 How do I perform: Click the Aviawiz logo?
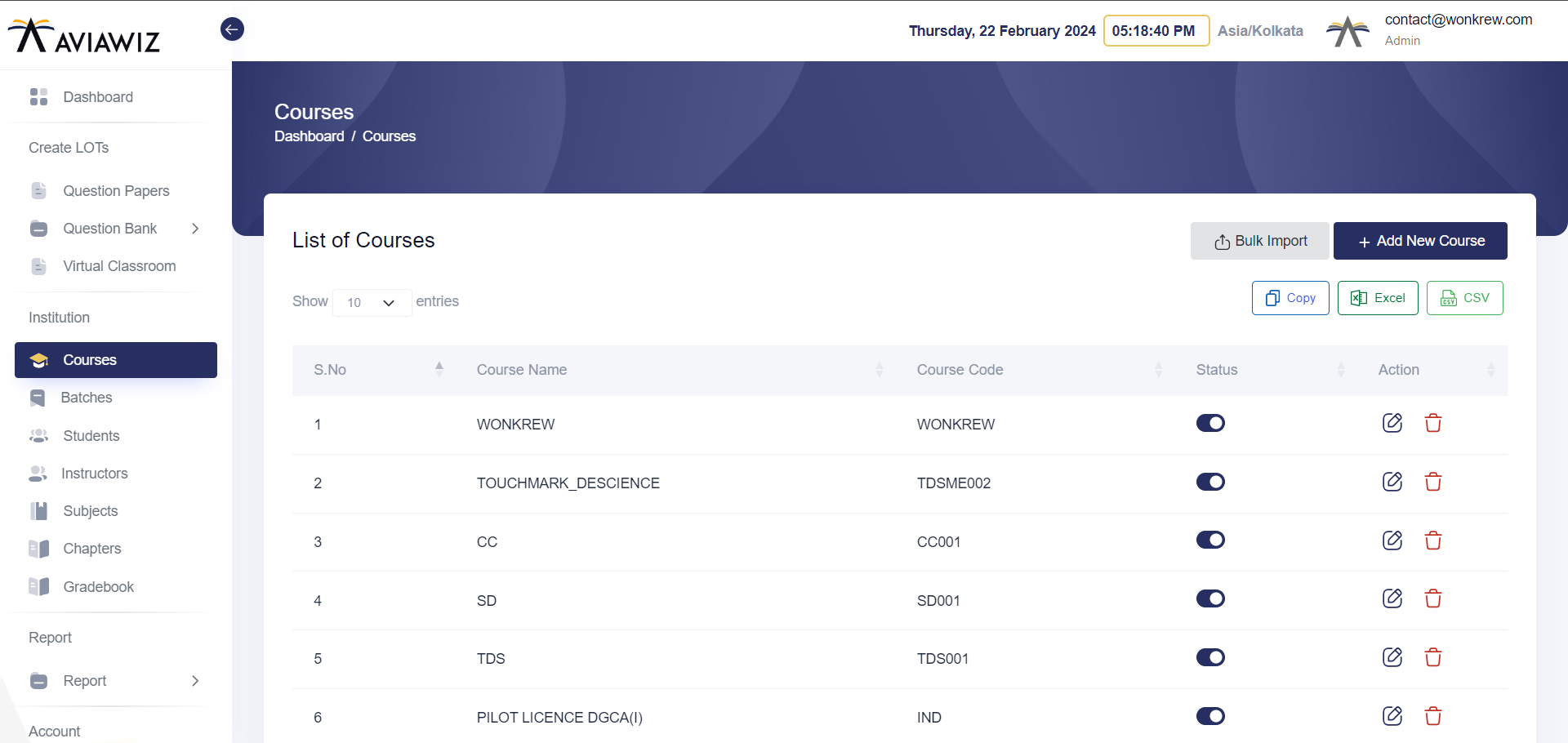[x=83, y=35]
